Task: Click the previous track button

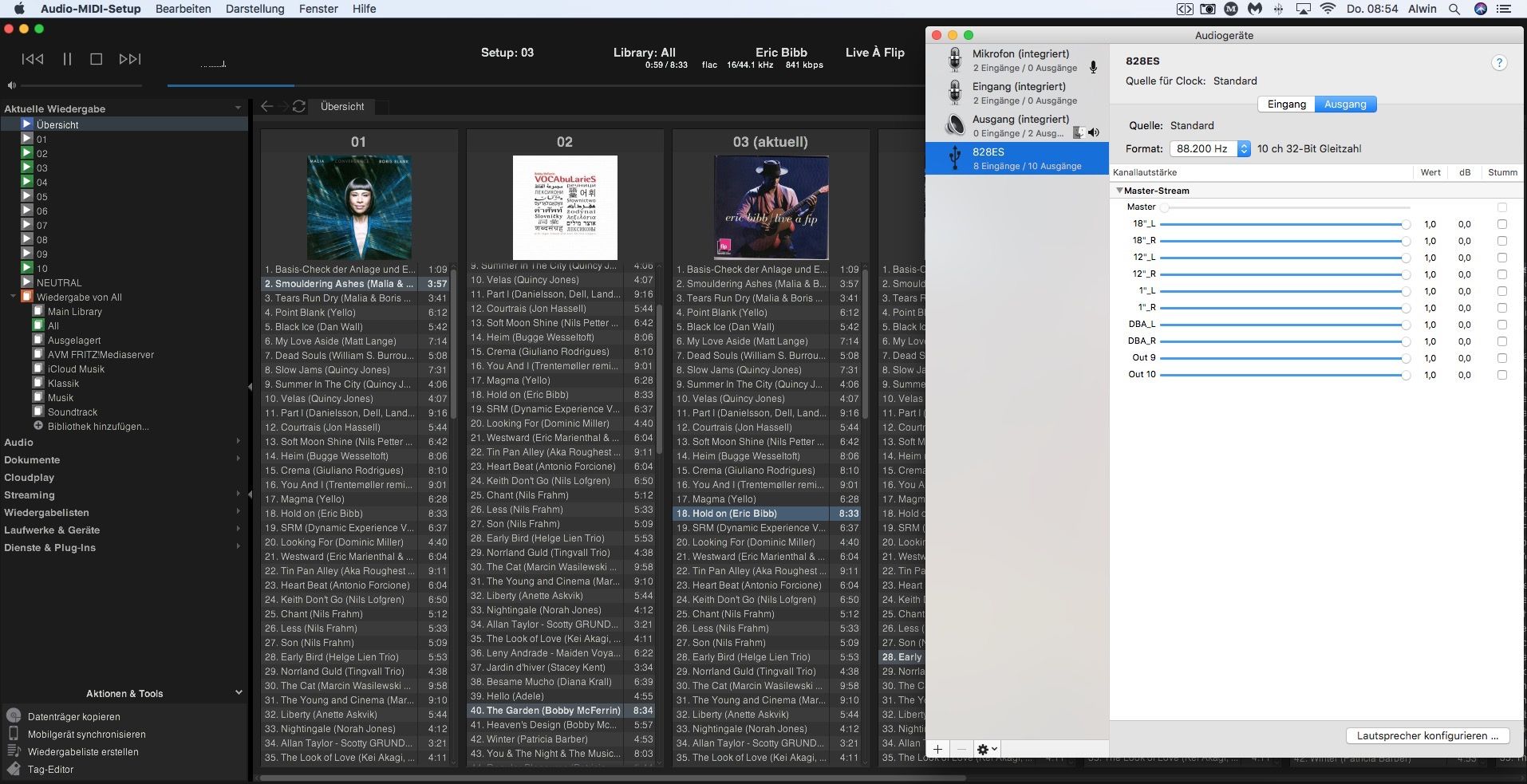Action: 33,59
